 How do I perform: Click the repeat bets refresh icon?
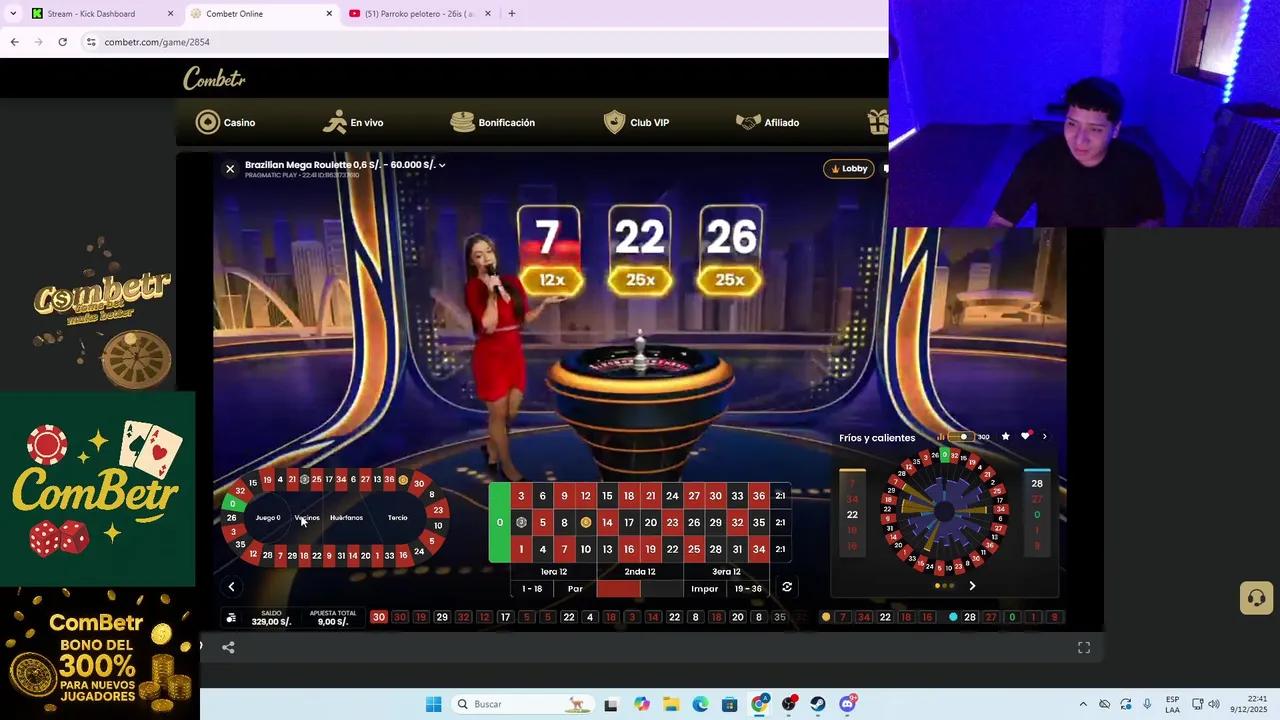(787, 588)
